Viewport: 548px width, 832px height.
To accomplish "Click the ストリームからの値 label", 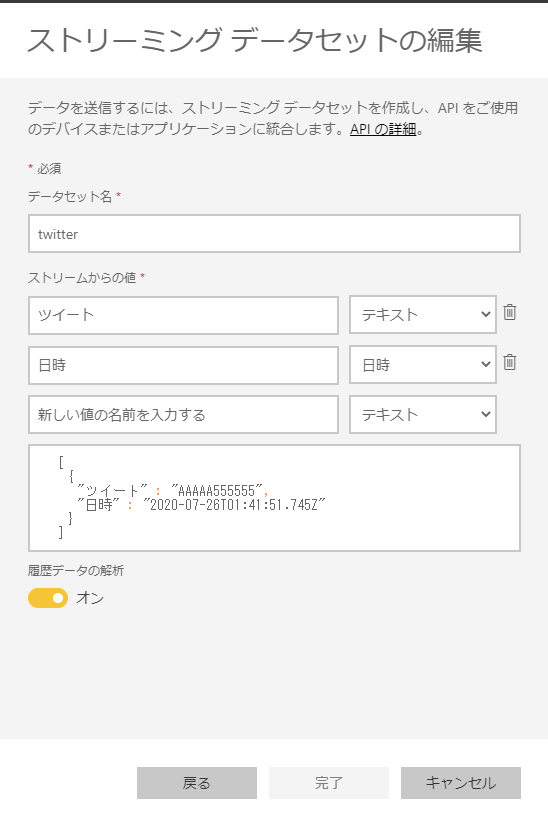I will 82,278.
